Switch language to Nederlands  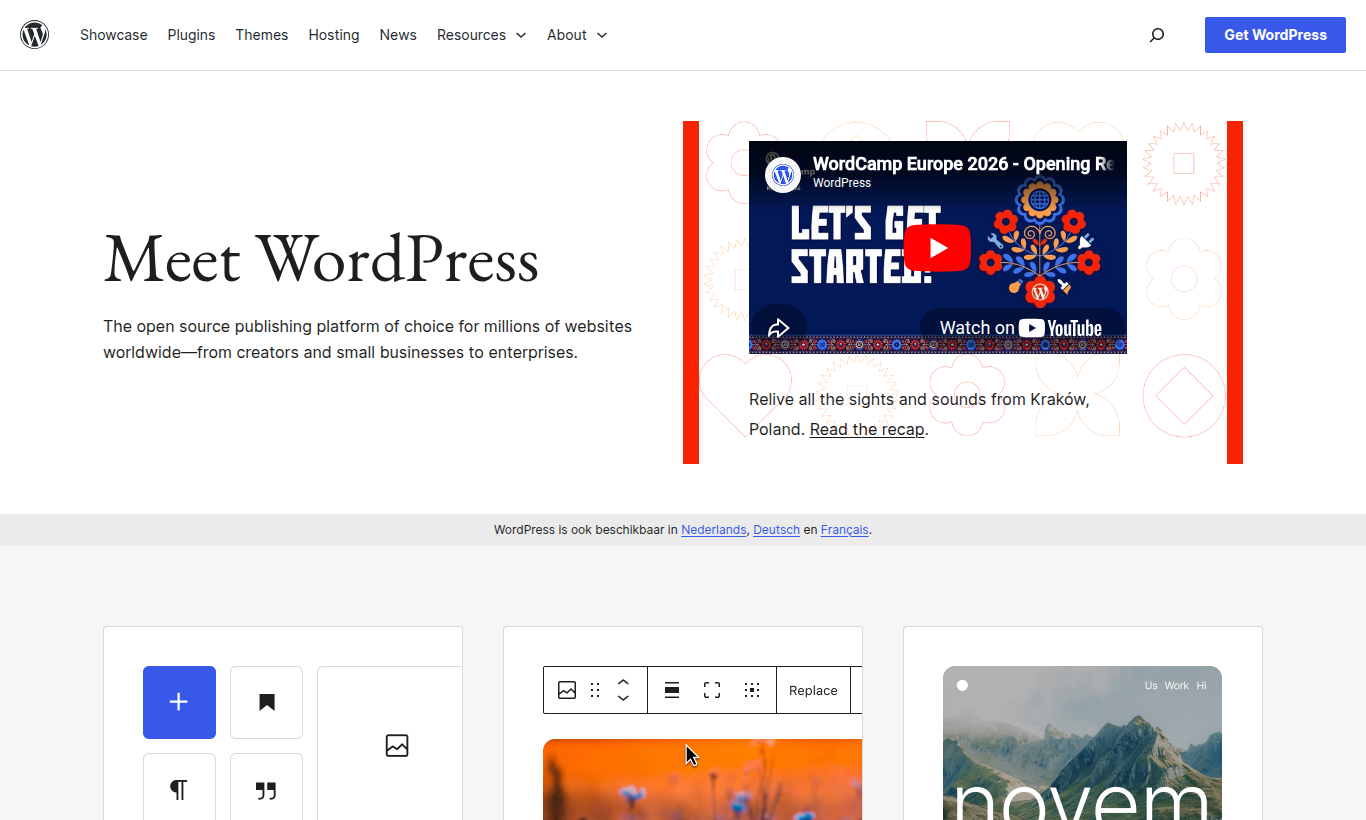coord(714,530)
